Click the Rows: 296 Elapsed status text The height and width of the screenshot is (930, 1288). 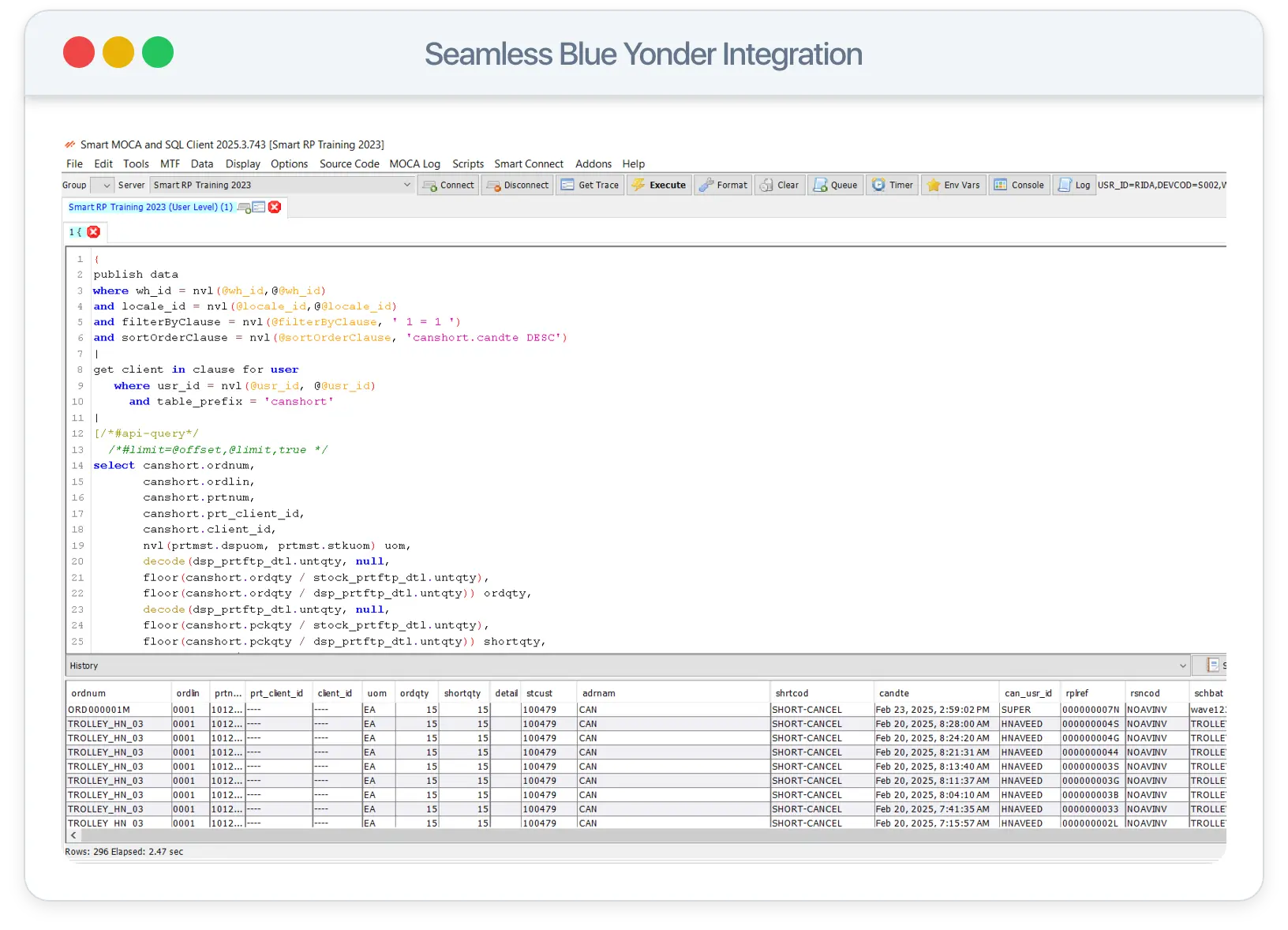click(x=124, y=852)
